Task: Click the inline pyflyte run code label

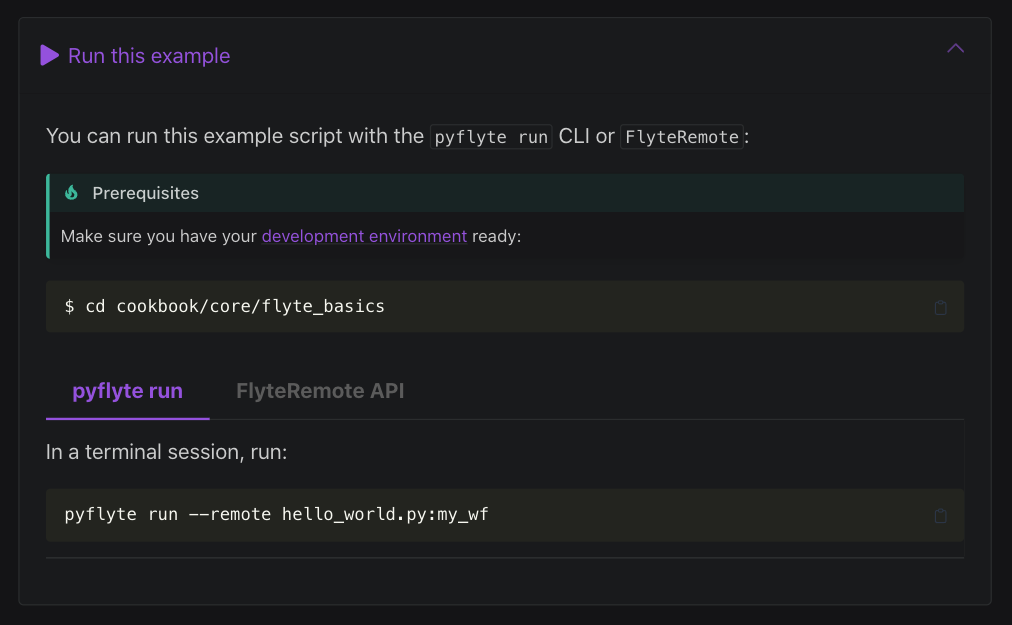Action: click(491, 137)
